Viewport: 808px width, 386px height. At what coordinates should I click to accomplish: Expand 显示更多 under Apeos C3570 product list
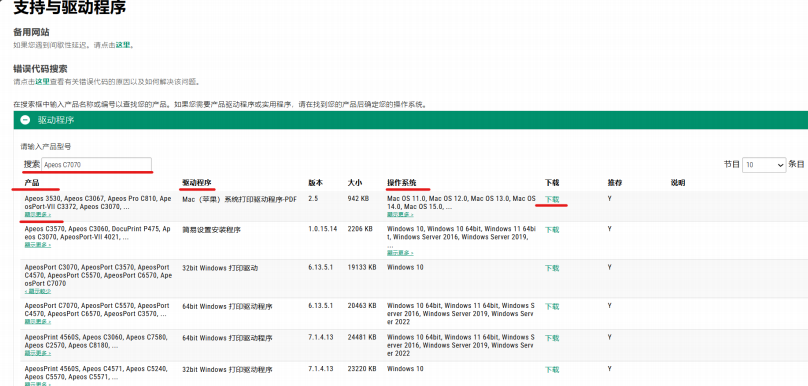coord(38,245)
